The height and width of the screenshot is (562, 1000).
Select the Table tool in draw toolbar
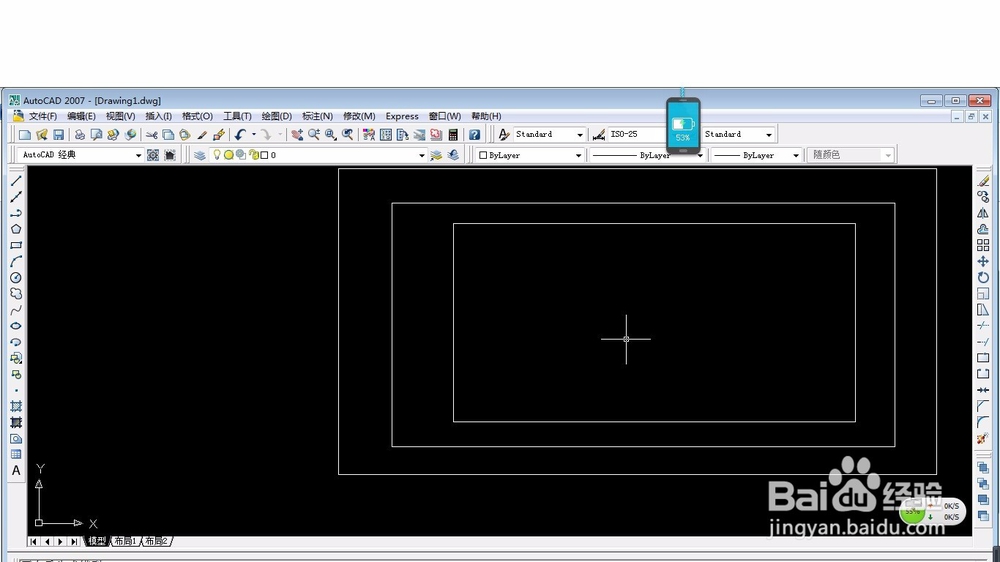click(16, 454)
